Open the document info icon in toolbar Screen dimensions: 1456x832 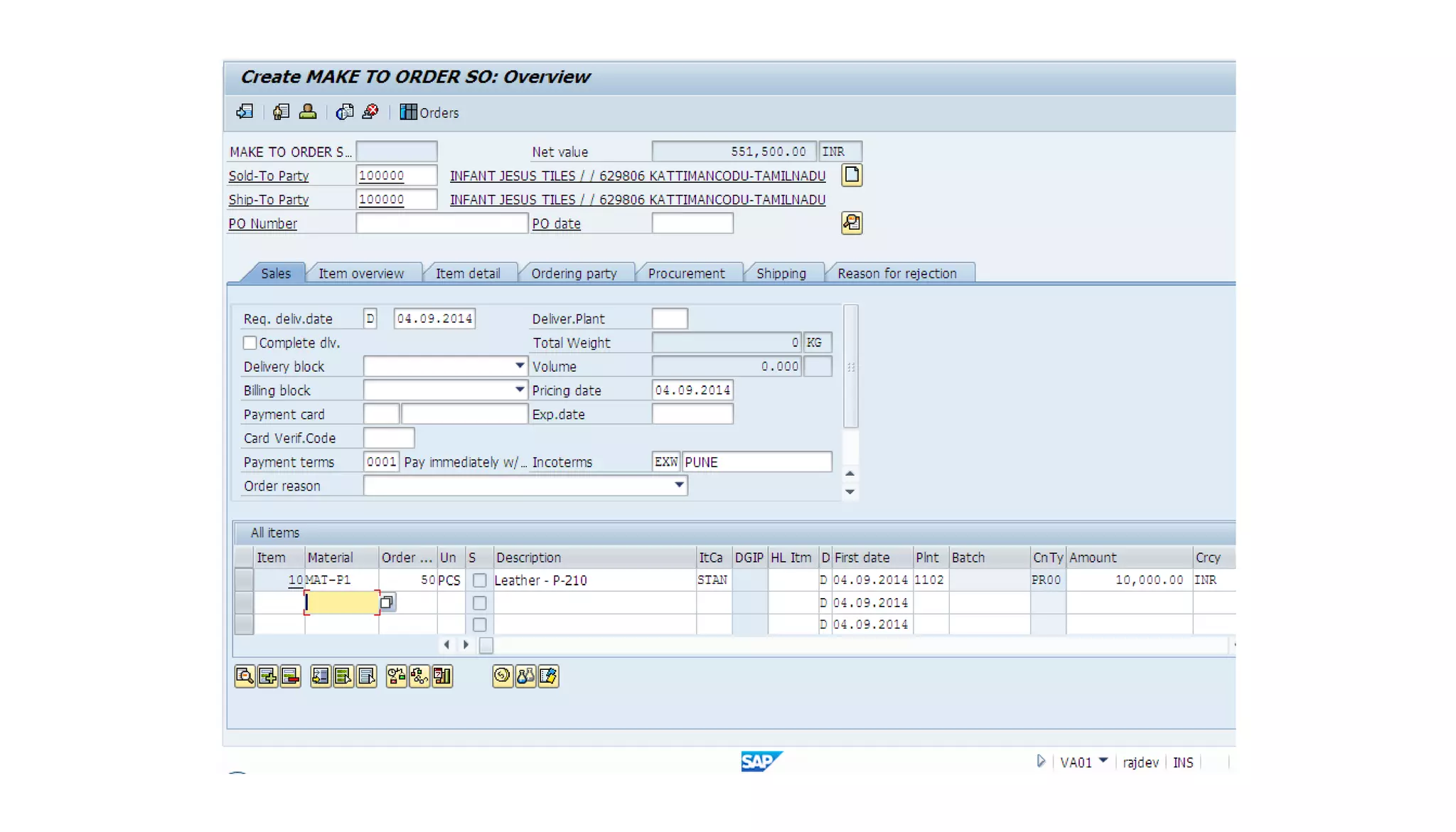click(345, 112)
